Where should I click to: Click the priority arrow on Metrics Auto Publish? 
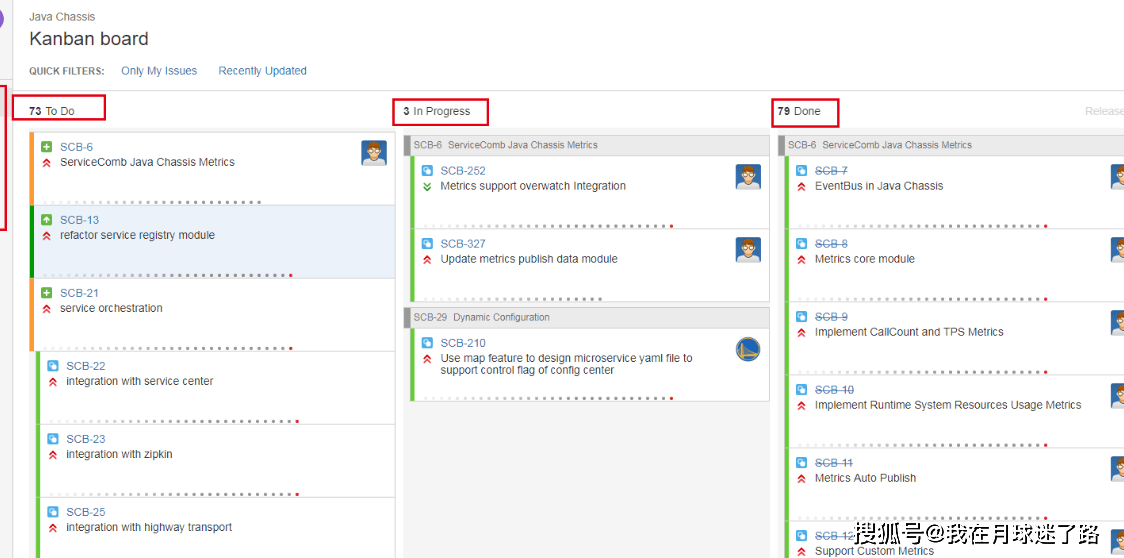802,478
